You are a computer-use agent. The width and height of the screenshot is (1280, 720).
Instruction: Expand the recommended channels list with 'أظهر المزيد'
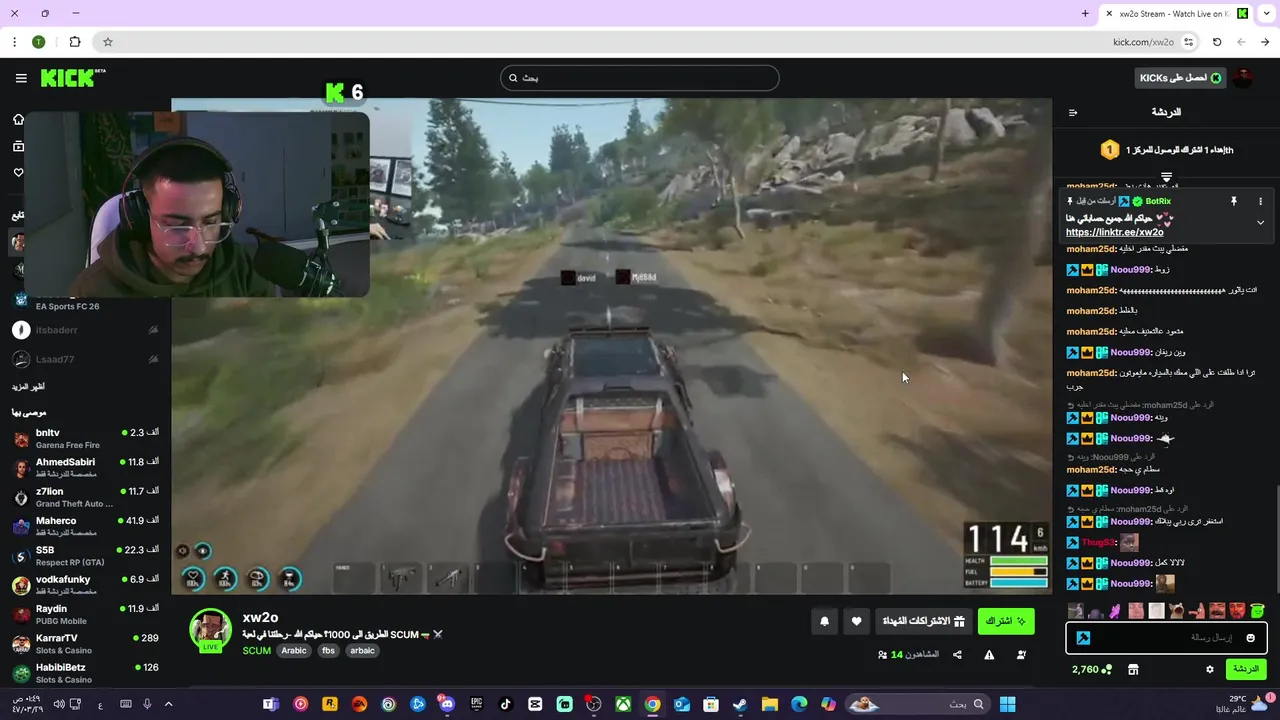point(28,386)
